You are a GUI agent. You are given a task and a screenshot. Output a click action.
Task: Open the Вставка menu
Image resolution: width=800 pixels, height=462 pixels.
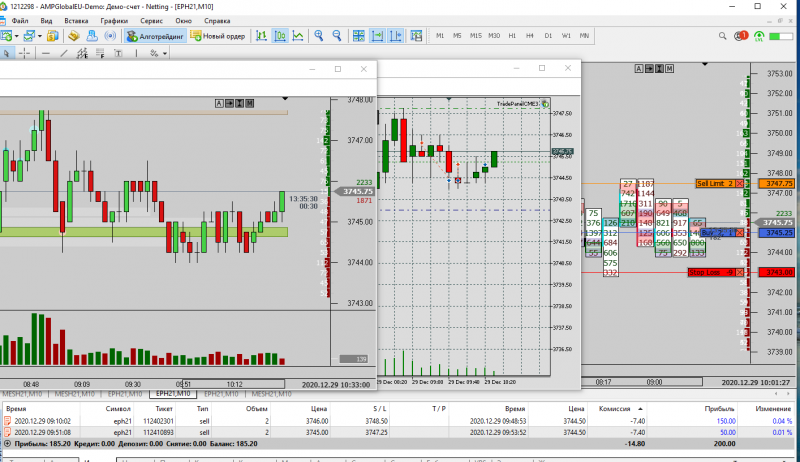click(77, 21)
